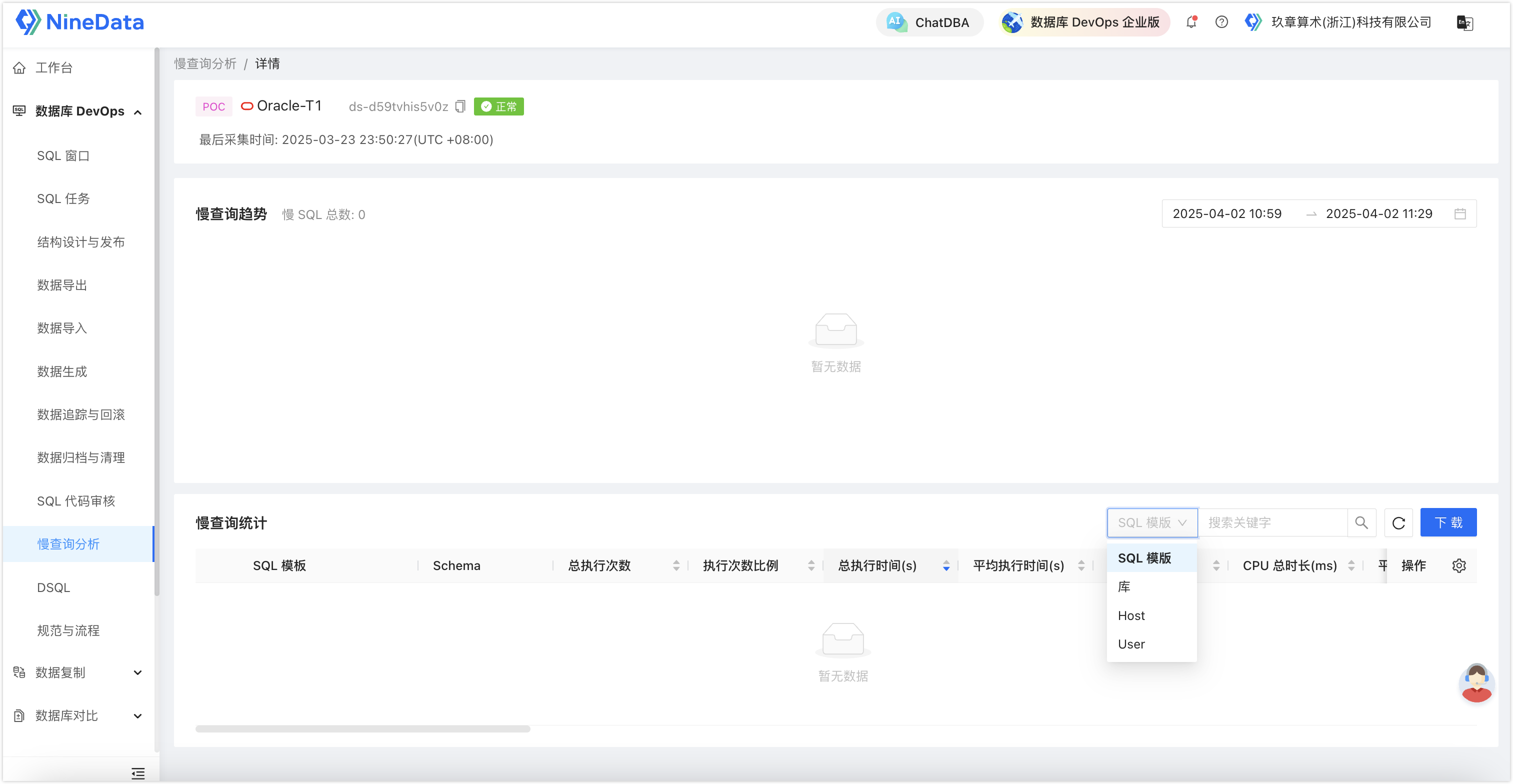Sort by 执行次数比例 column

(811, 565)
